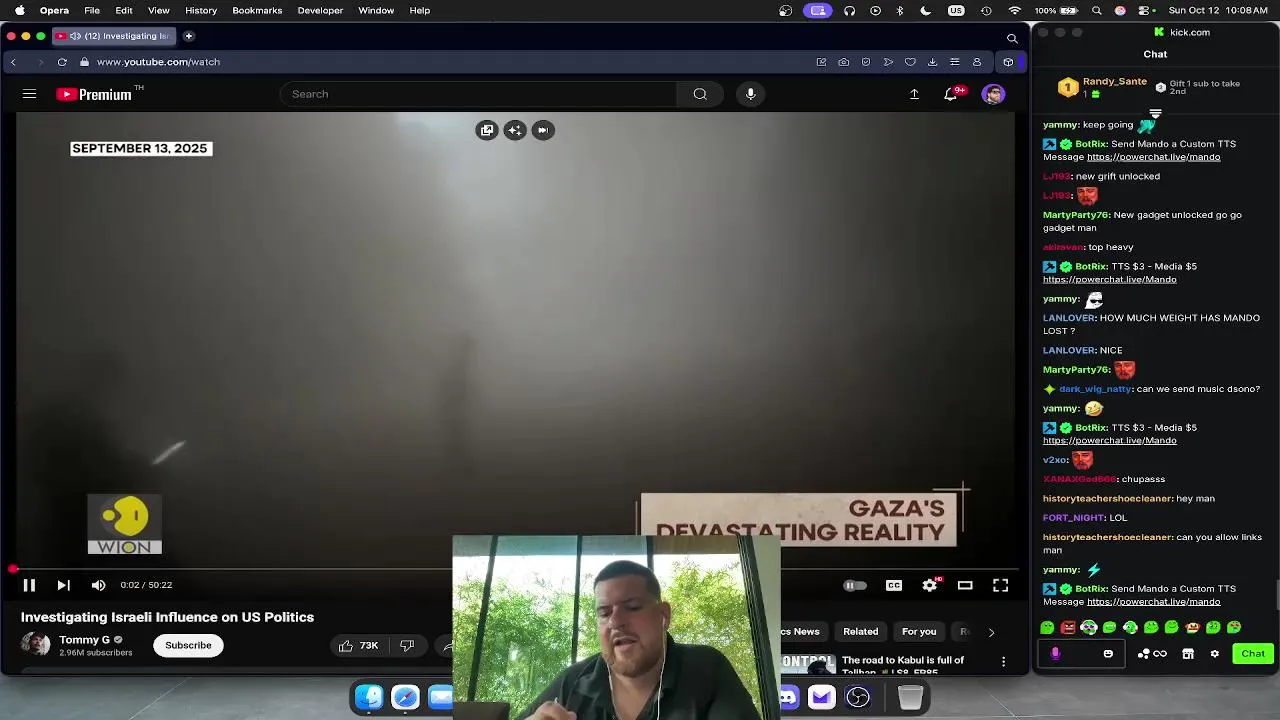Open the Bookmarks menu
Screen dimensions: 1280x720
pyautogui.click(x=257, y=10)
